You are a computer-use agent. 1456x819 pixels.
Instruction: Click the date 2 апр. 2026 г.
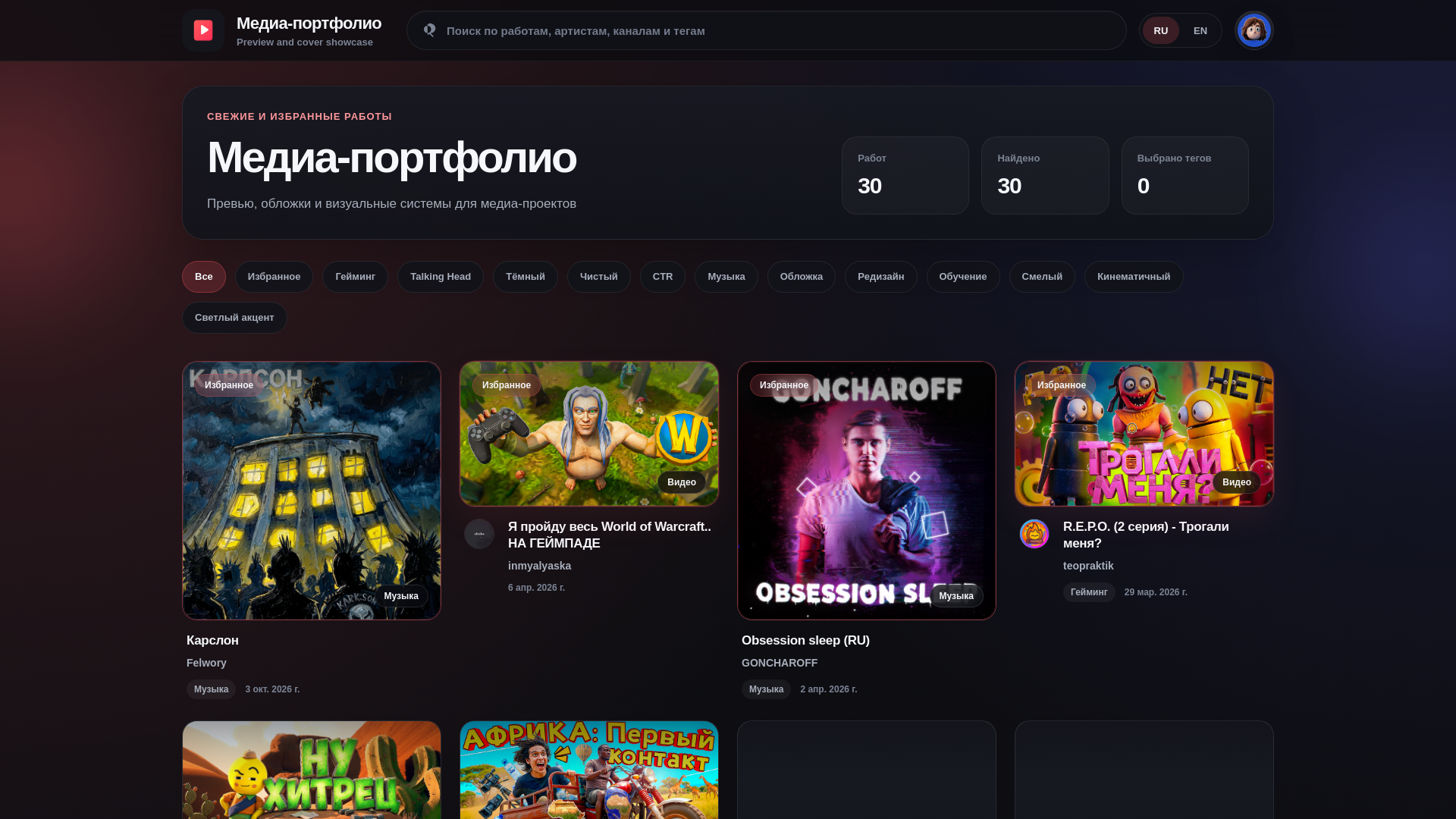[829, 689]
